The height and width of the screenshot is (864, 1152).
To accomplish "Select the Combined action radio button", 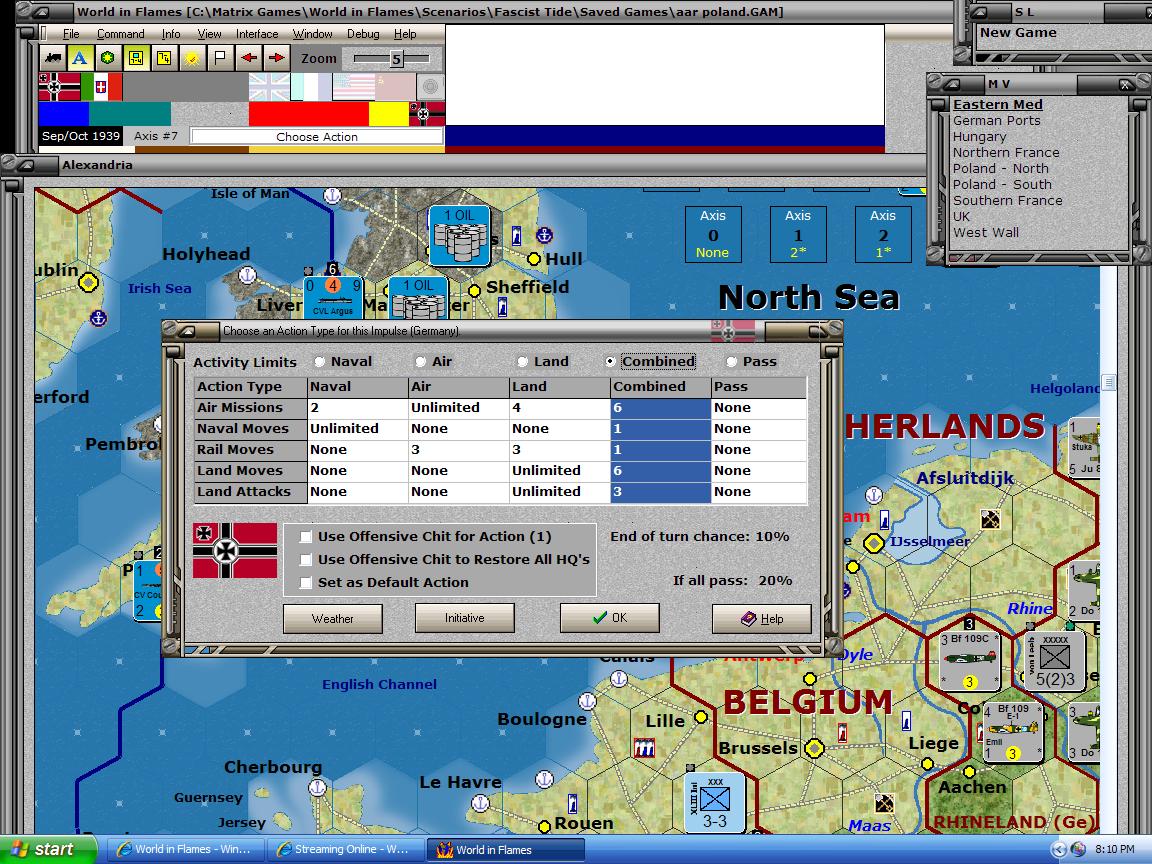I will tap(610, 361).
